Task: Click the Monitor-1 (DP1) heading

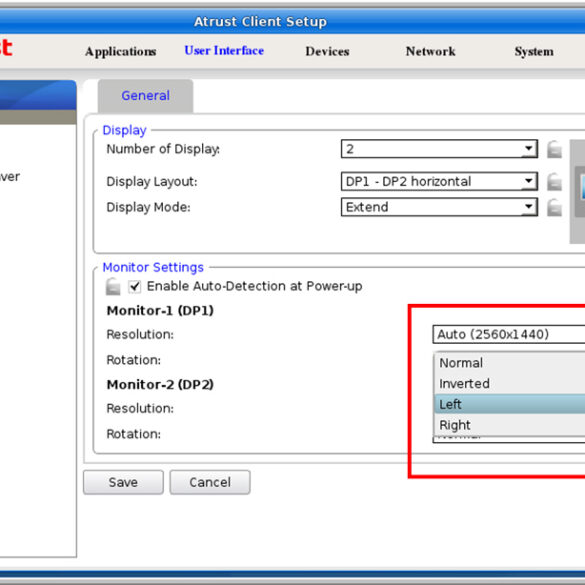Action: (x=160, y=310)
